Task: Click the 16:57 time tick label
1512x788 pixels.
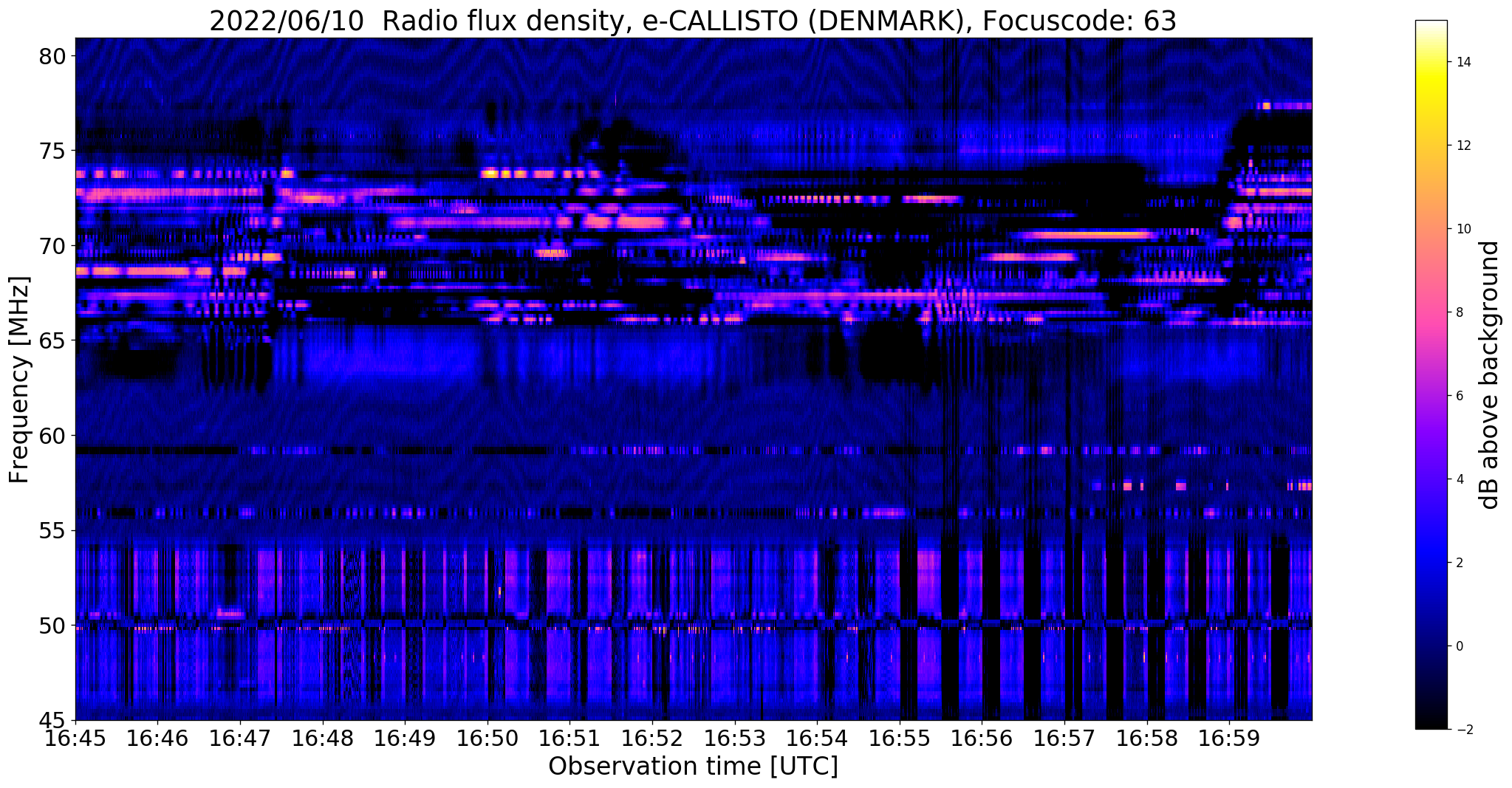Action: pyautogui.click(x=1064, y=739)
